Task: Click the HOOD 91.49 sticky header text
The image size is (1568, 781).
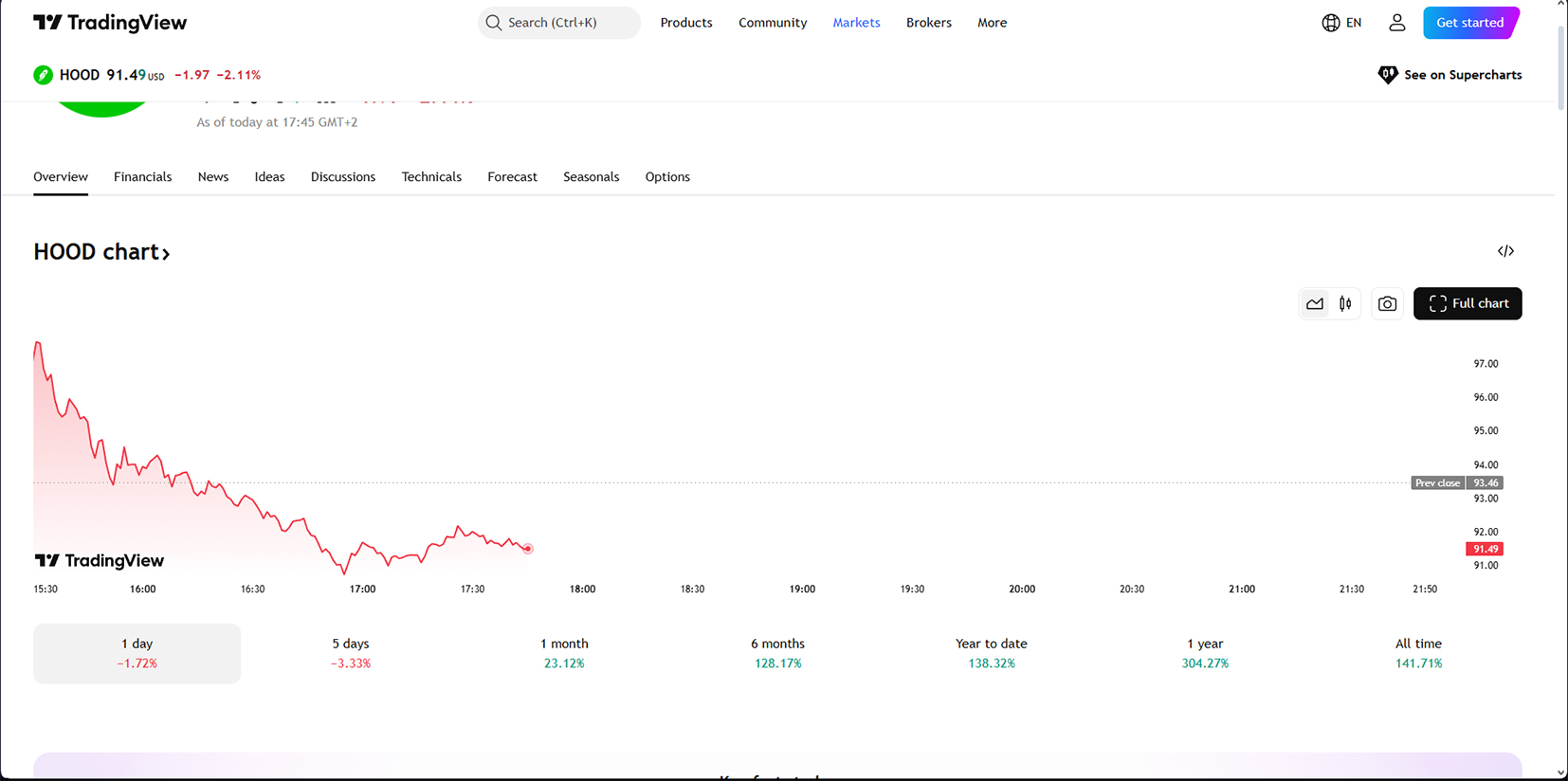Action: click(112, 75)
